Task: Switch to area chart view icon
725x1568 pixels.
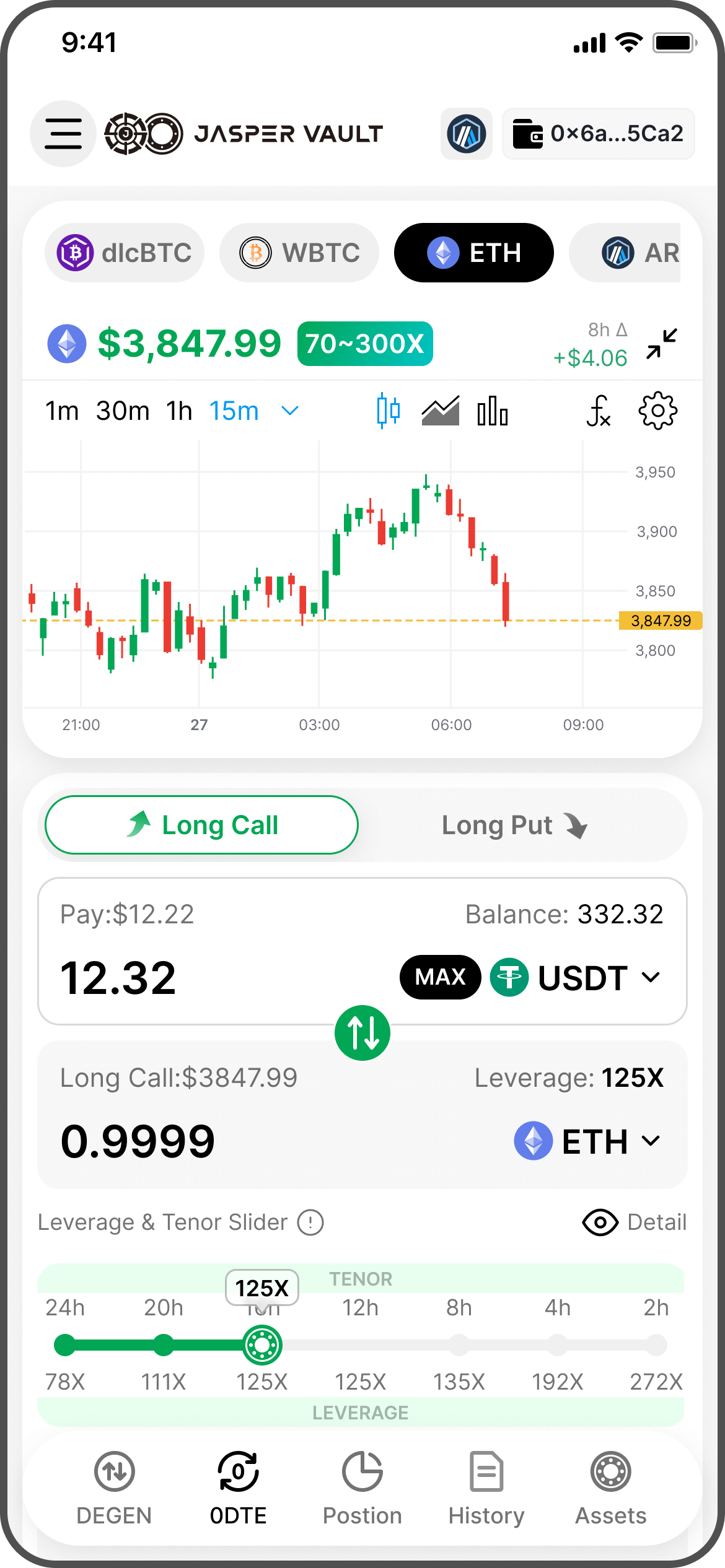Action: (440, 411)
